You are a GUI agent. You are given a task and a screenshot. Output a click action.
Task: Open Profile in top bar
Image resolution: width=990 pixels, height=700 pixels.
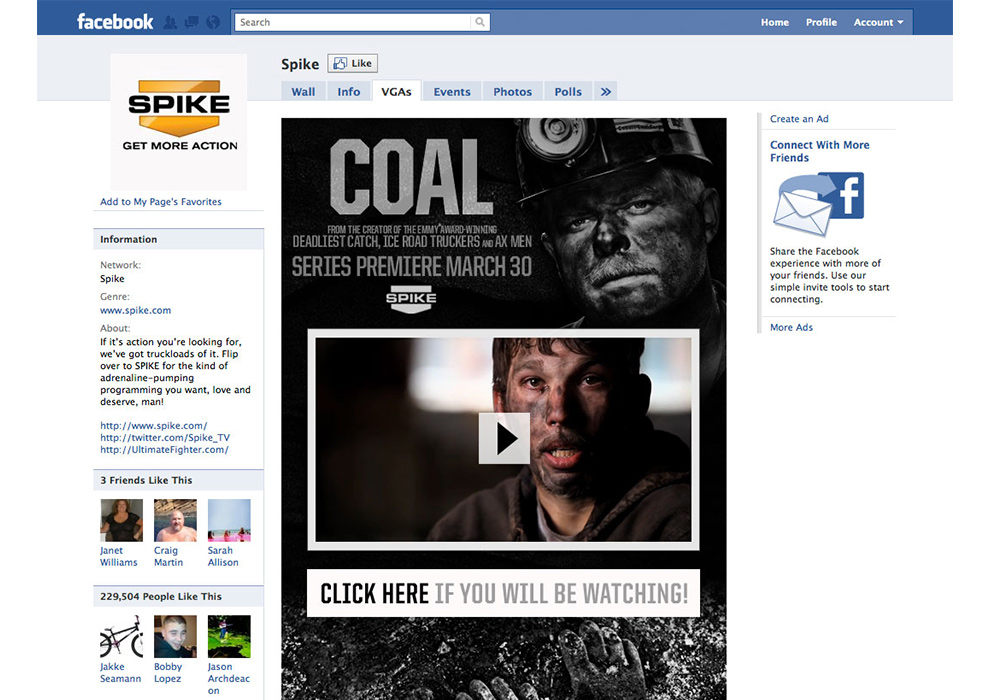click(821, 22)
